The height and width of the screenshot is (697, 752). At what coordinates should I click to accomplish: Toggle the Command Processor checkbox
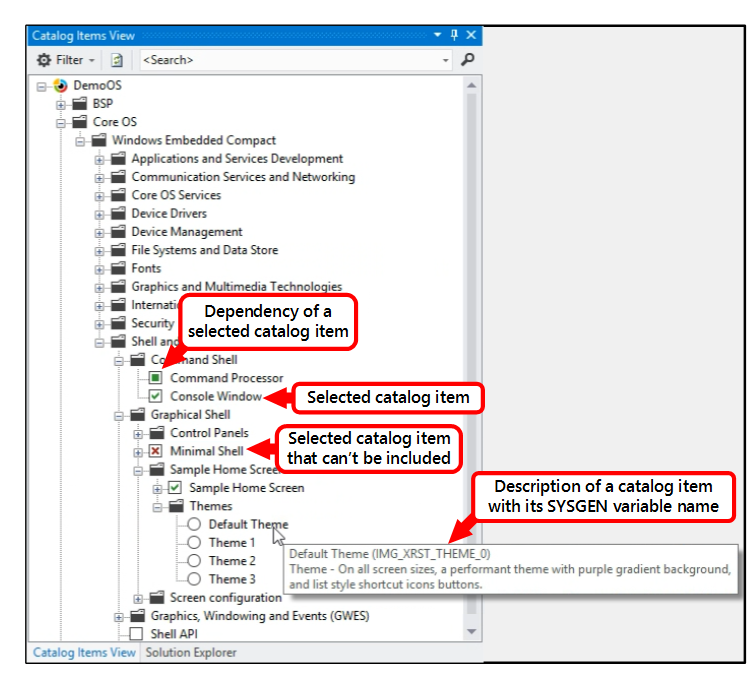[155, 378]
